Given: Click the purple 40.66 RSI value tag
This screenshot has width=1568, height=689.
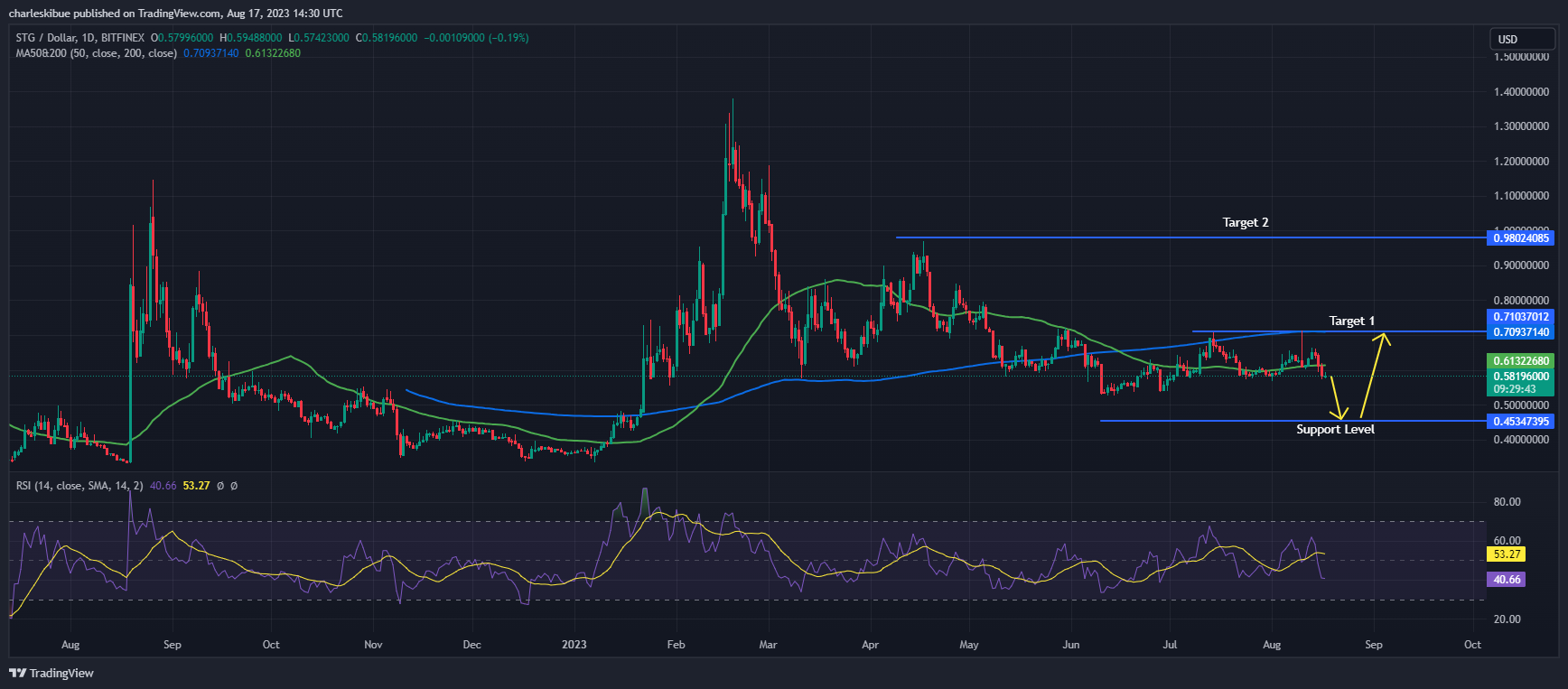Looking at the screenshot, I should [1507, 580].
